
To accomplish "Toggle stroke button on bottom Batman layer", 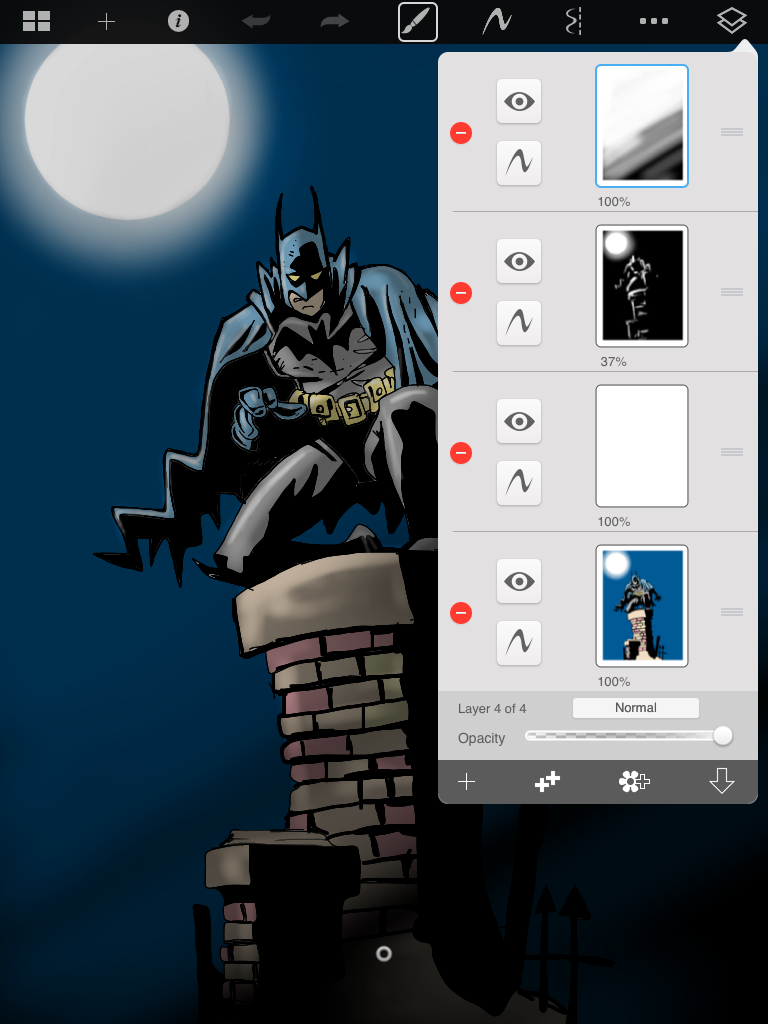I will pyautogui.click(x=519, y=643).
